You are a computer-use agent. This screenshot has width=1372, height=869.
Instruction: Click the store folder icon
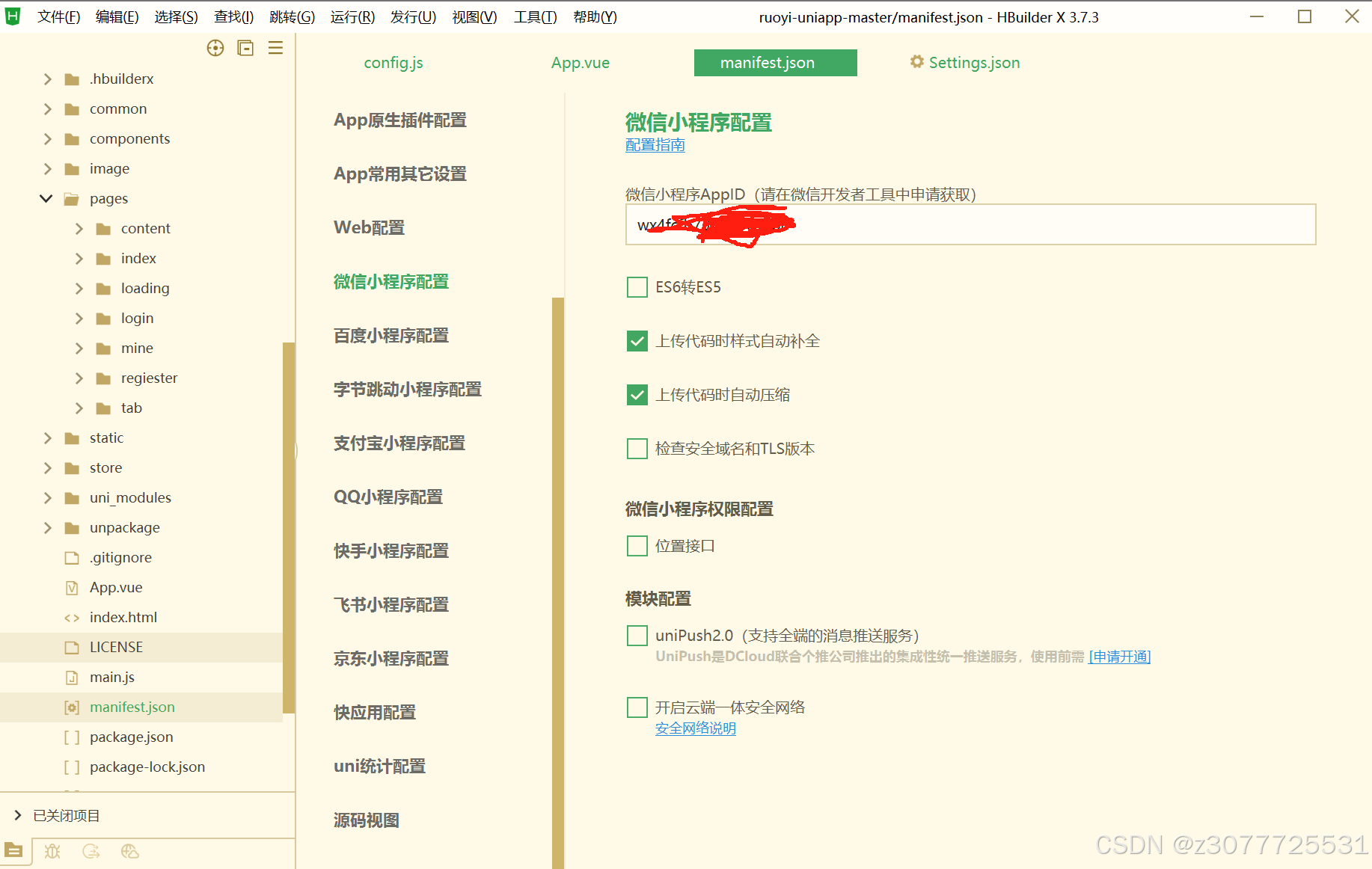click(x=72, y=468)
